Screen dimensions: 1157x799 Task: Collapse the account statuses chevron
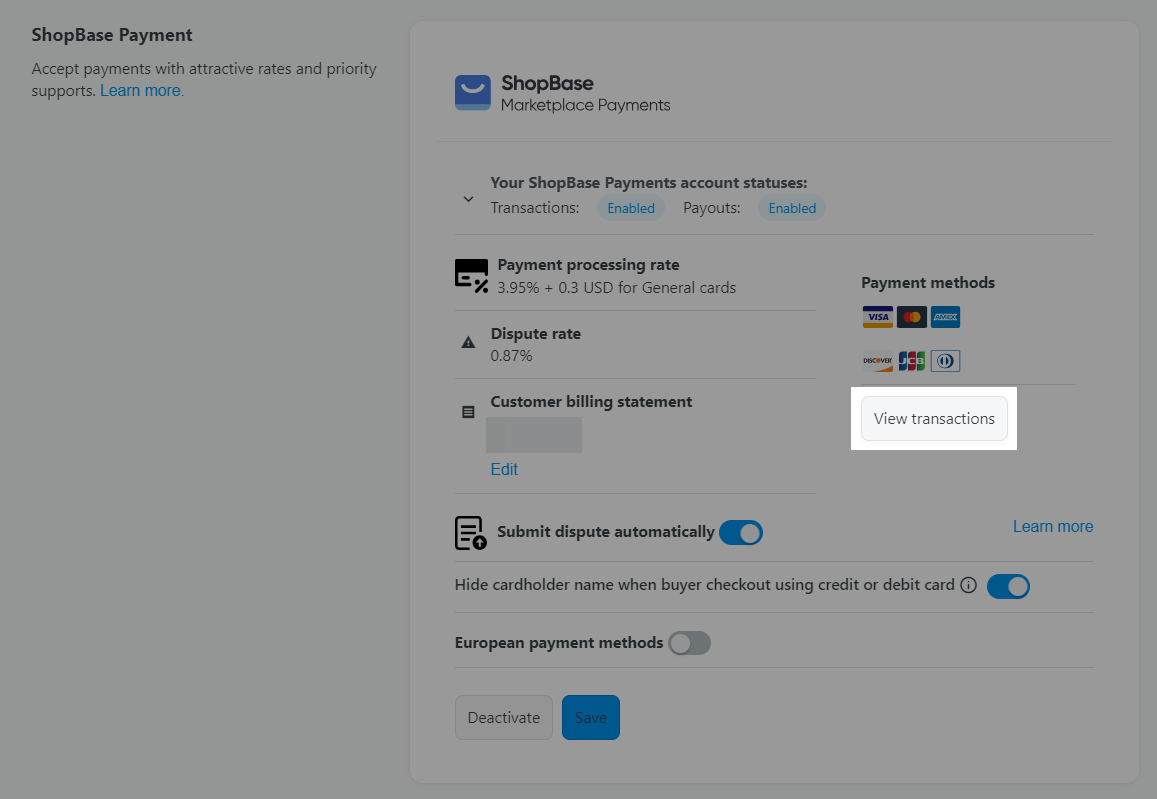468,199
